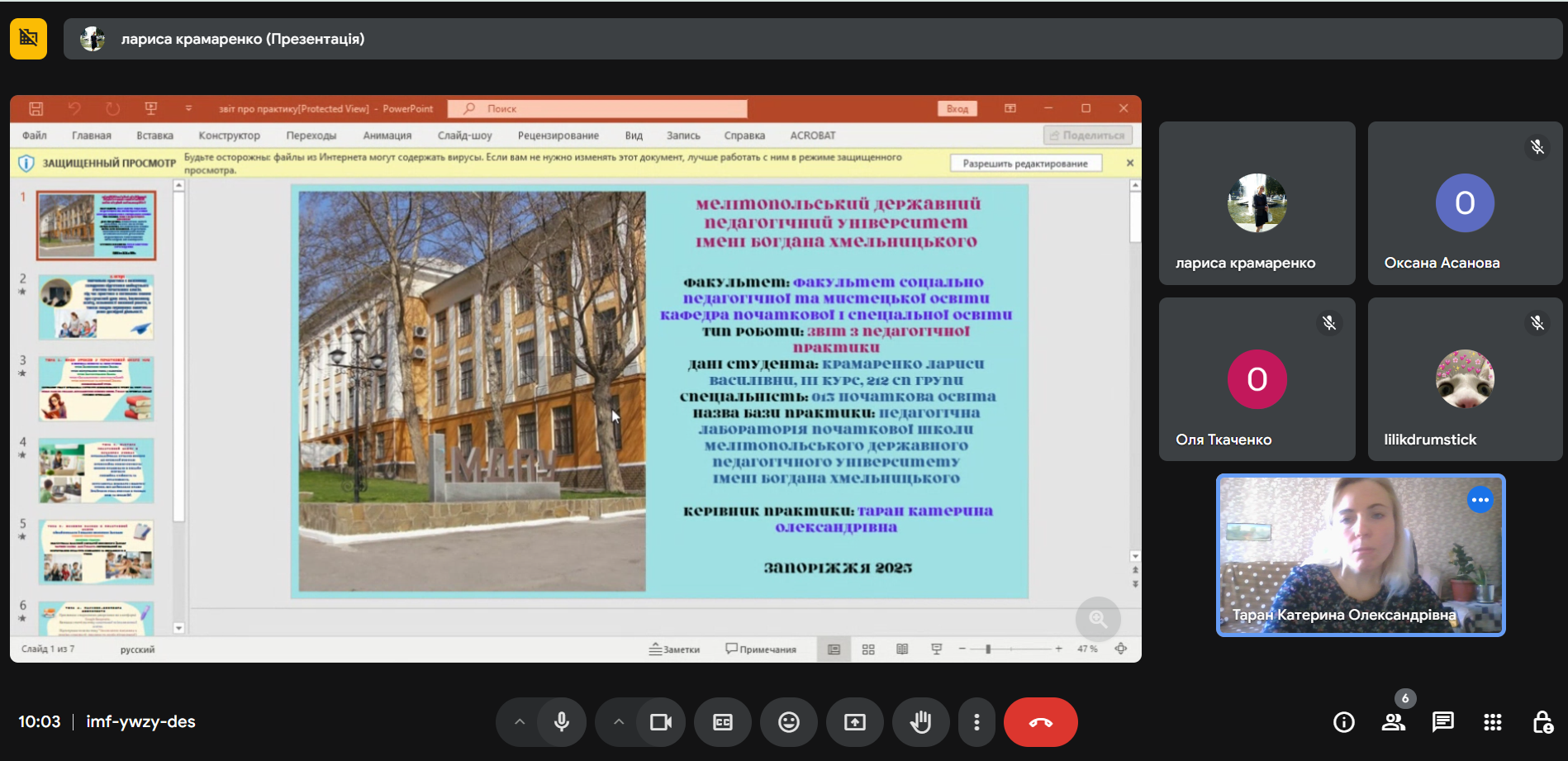This screenshot has width=1568, height=761.
Task: Raise hand in the meeting
Action: point(920,722)
